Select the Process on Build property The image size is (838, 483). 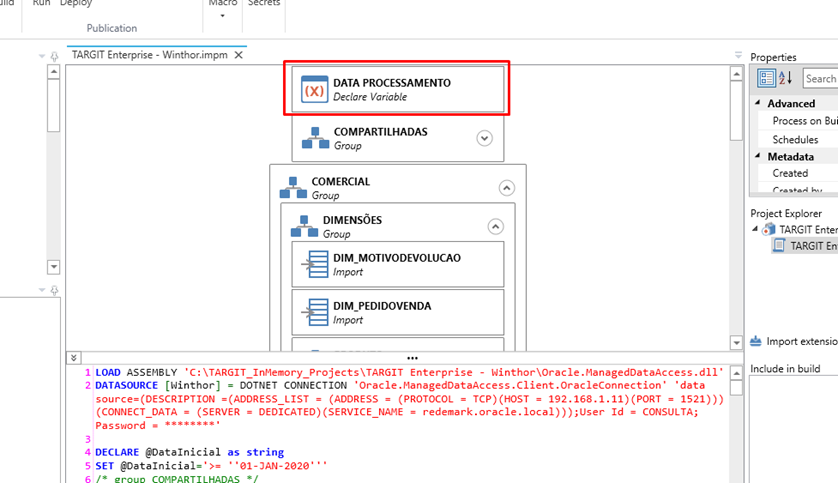[805, 121]
